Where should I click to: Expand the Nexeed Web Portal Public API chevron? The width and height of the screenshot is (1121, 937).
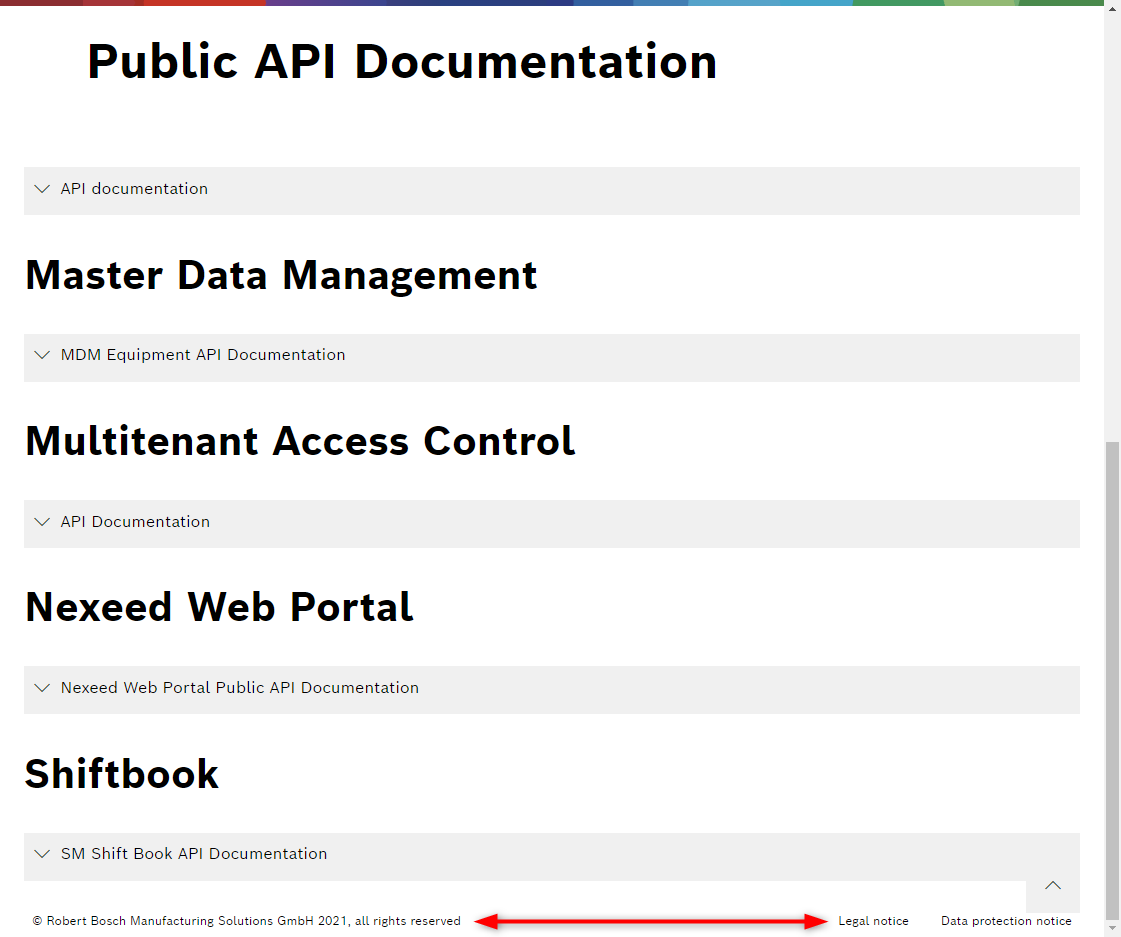tap(42, 688)
